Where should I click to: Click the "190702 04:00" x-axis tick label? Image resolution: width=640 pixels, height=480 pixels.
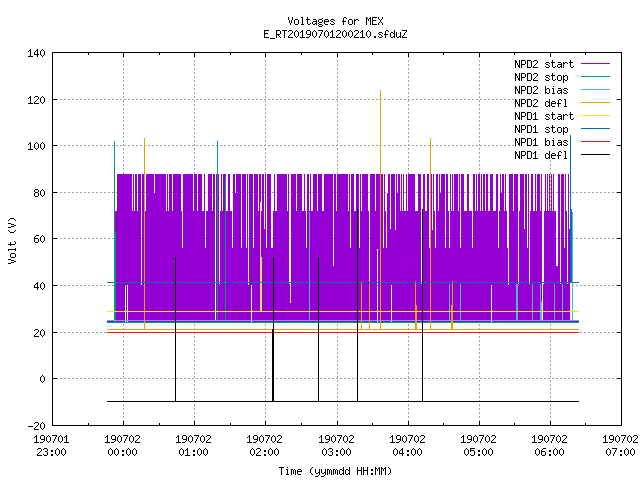pos(407,446)
